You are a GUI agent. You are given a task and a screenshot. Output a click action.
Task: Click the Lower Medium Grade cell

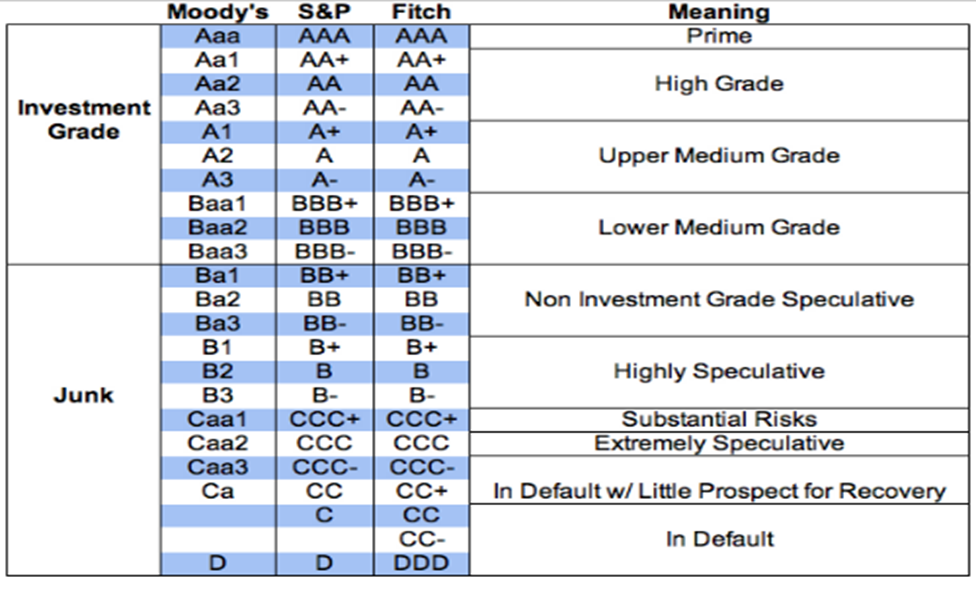click(719, 228)
